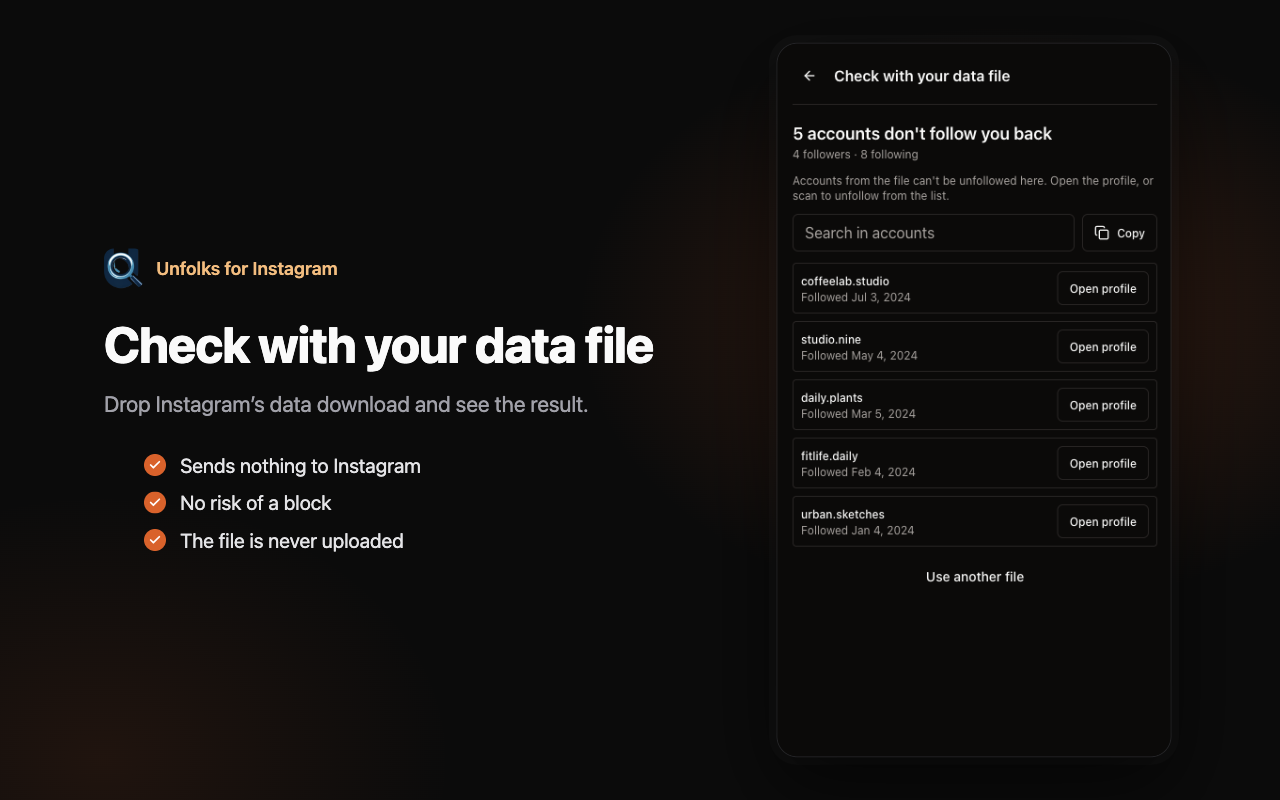Open profile for fitlife.daily
The width and height of the screenshot is (1280, 800).
coord(1103,464)
